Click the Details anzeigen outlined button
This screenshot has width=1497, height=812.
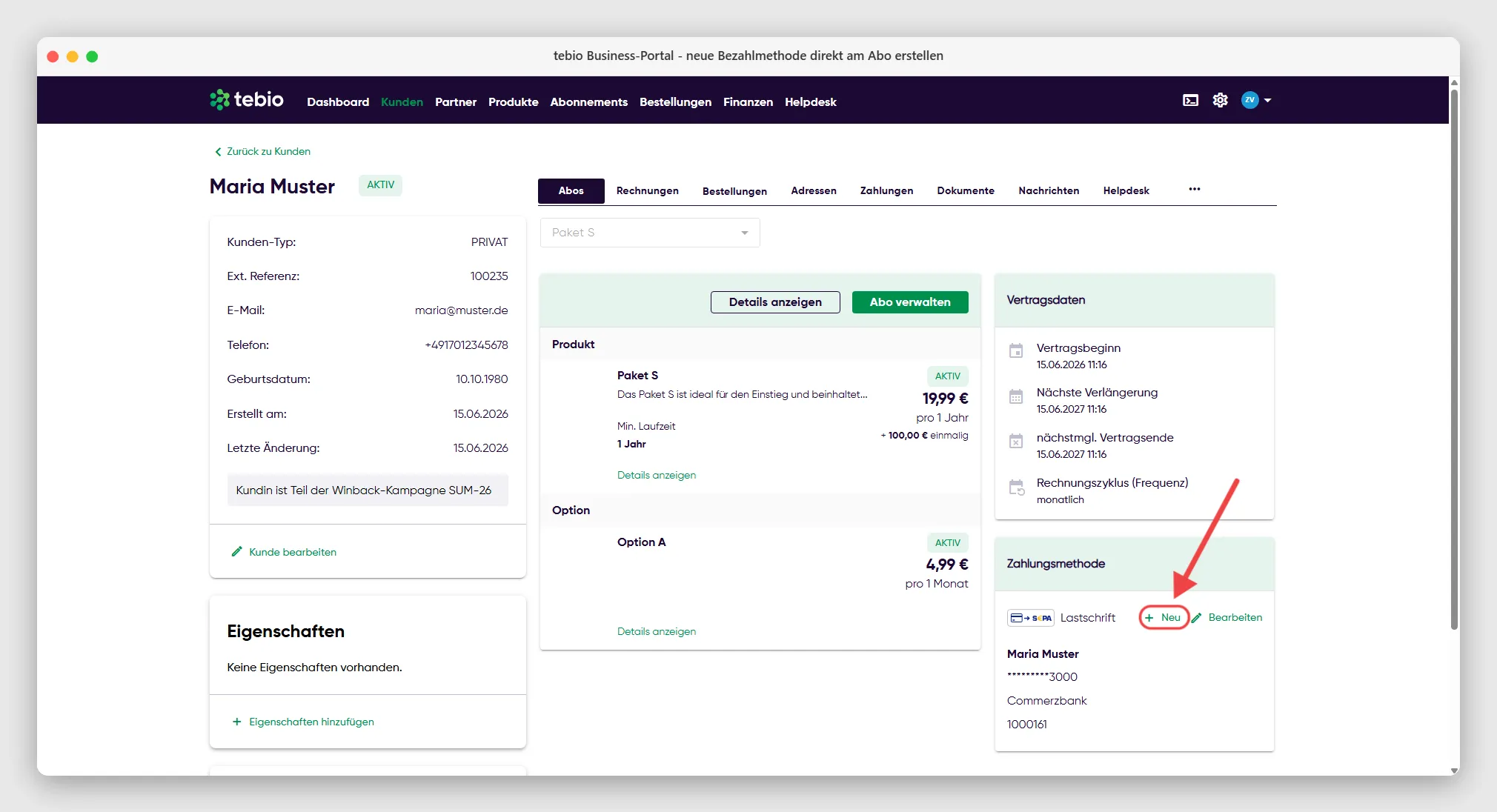coord(775,302)
